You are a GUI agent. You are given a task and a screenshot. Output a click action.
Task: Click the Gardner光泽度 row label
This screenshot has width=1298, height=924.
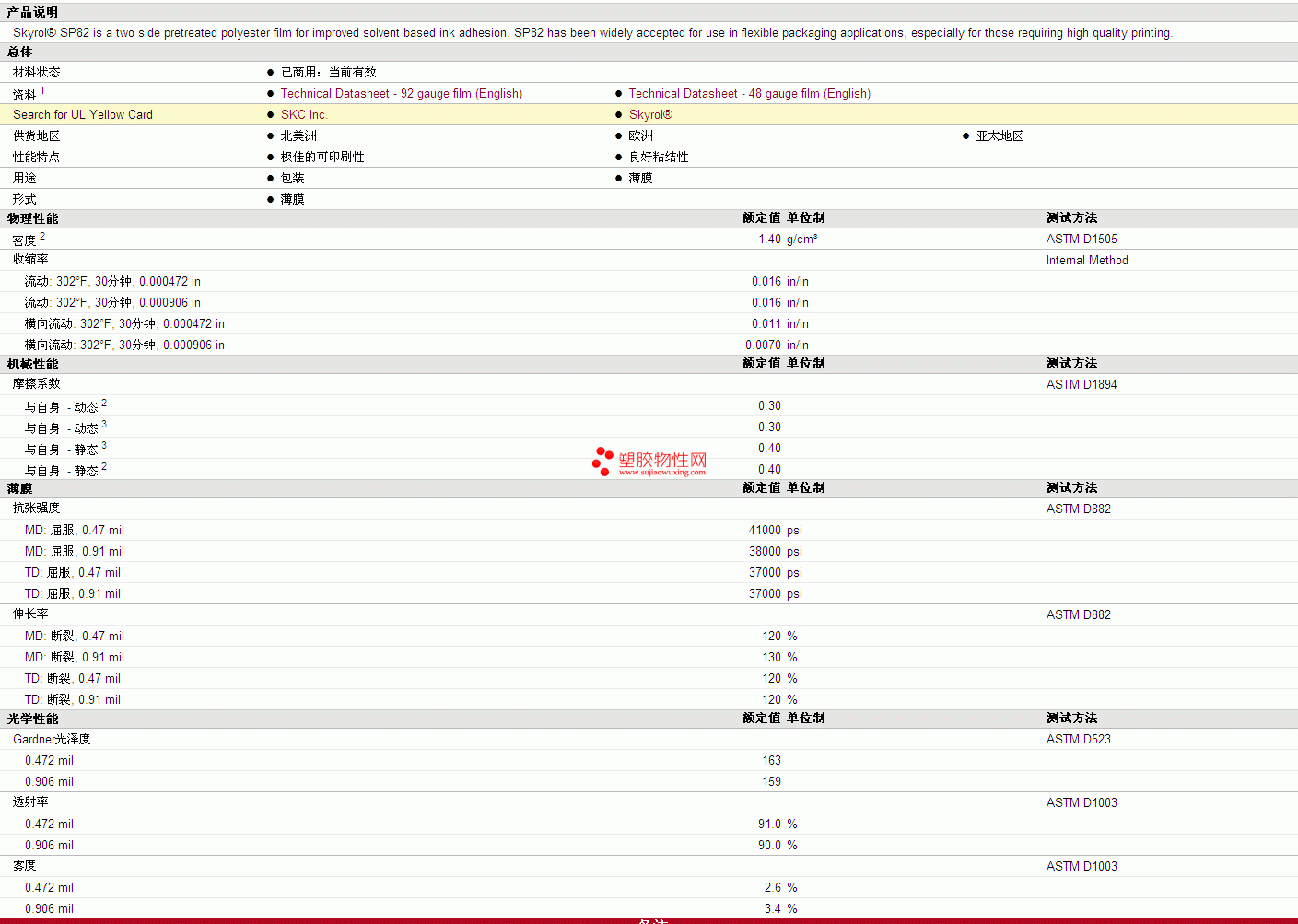52,739
